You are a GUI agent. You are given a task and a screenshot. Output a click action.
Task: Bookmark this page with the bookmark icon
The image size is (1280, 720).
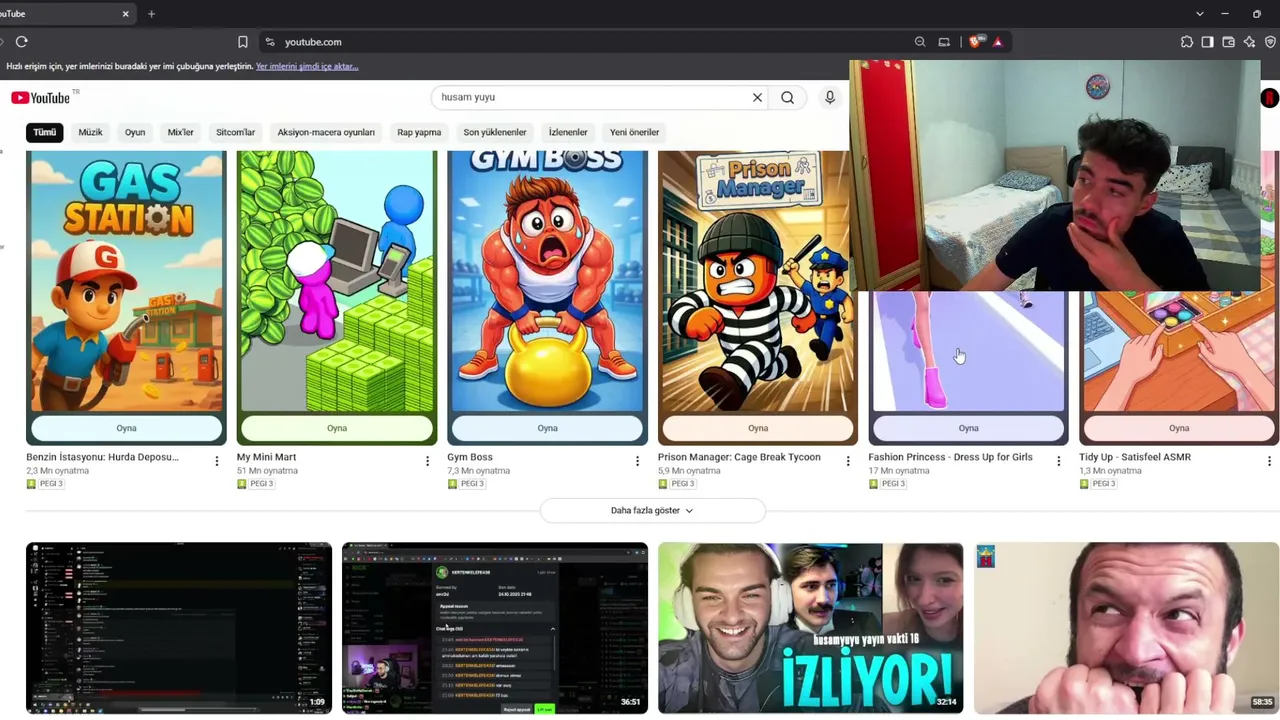[x=242, y=42]
